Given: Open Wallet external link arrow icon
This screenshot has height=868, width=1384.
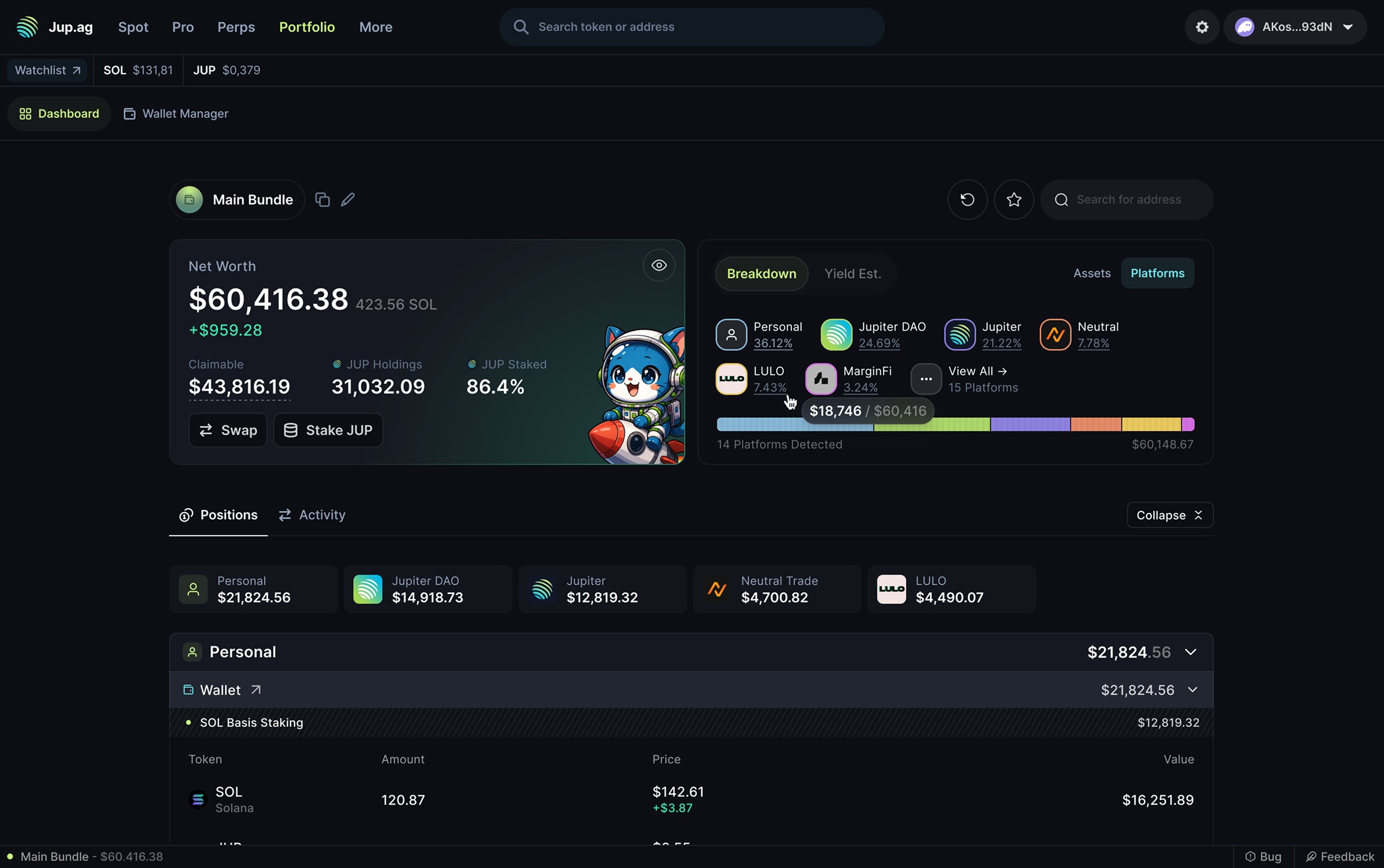Looking at the screenshot, I should coord(256,690).
